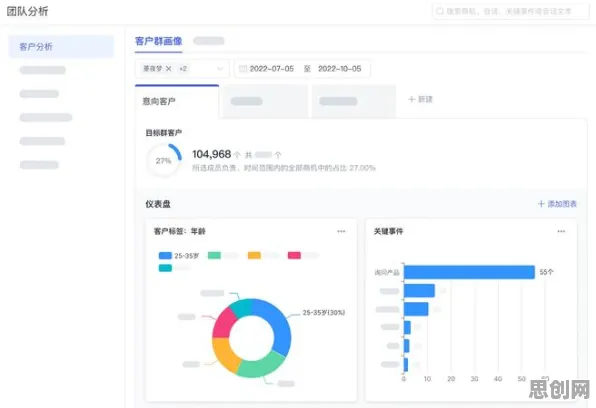596x408 pixels.
Task: Open the calendar icon in date range
Action: 243,69
